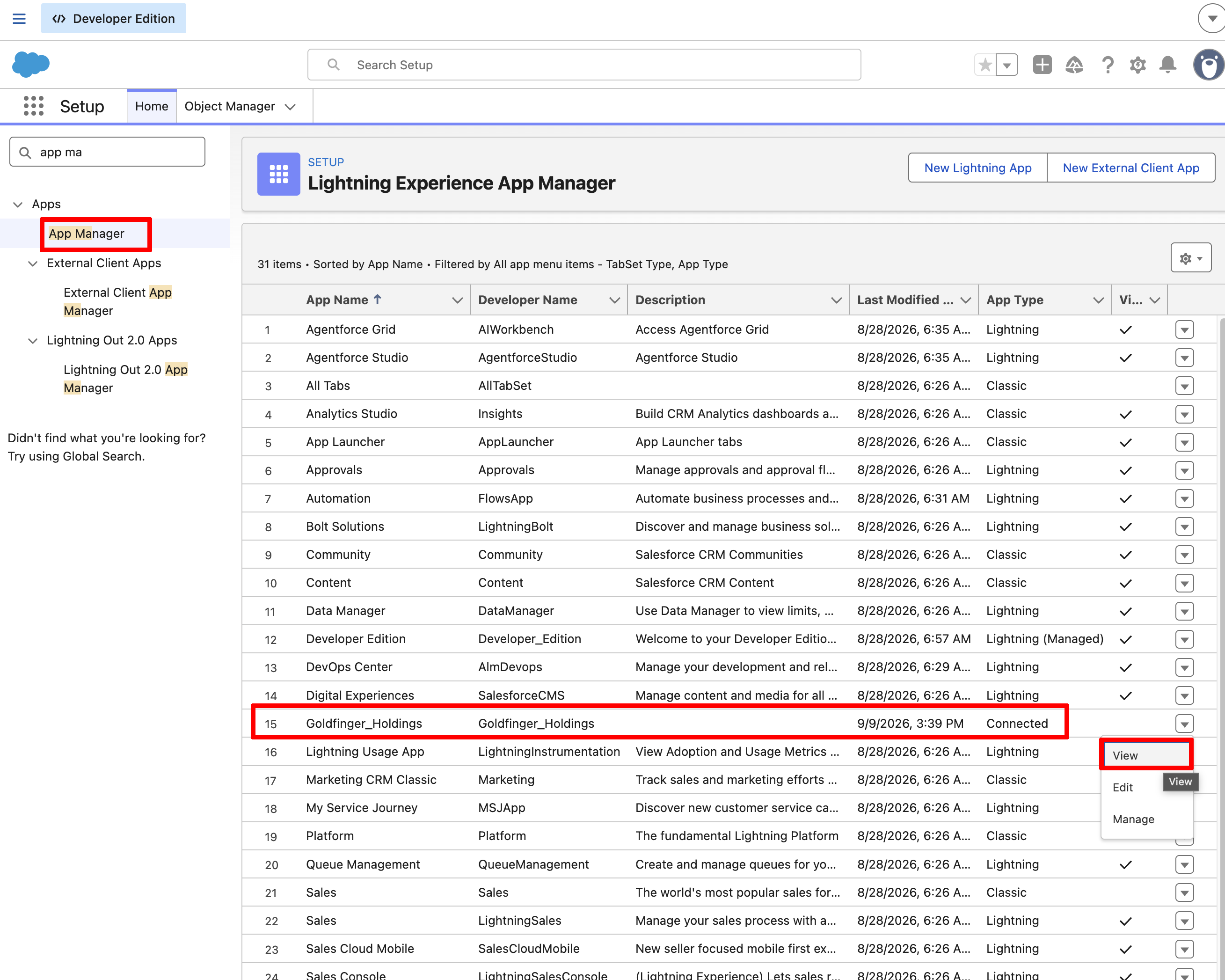Image resolution: width=1225 pixels, height=980 pixels.
Task: Click the Developer Edition app name cell
Action: (x=356, y=639)
